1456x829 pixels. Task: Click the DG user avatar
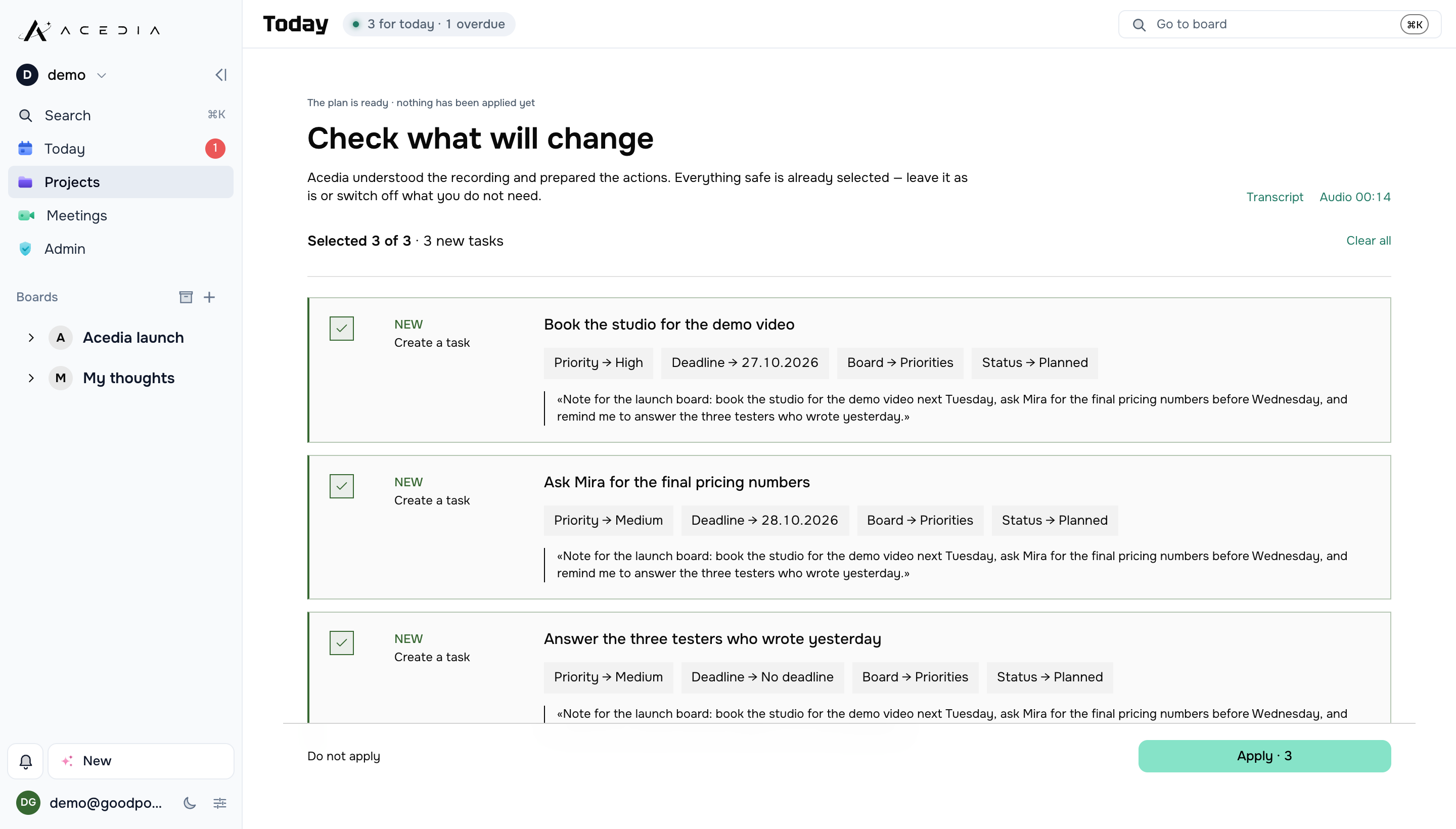28,803
